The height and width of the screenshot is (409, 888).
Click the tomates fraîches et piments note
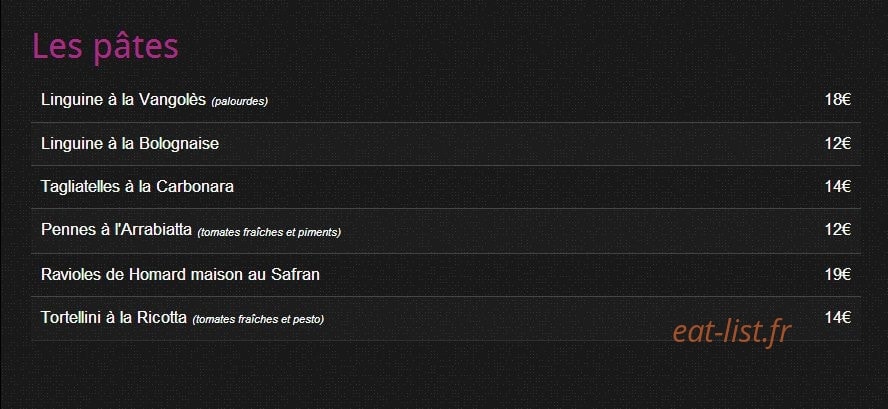pyautogui.click(x=269, y=232)
